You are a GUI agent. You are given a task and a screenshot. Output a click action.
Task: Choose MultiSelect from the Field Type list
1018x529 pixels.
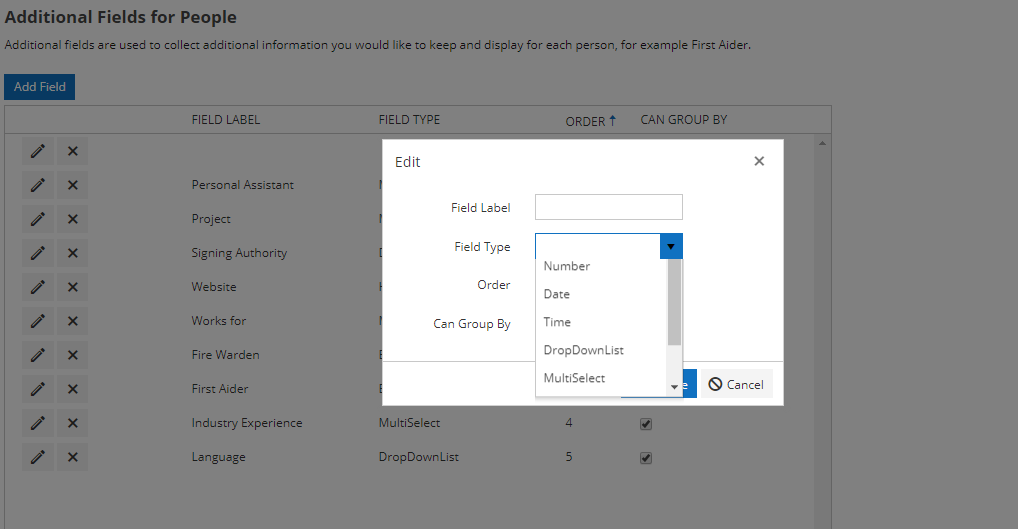click(x=574, y=378)
